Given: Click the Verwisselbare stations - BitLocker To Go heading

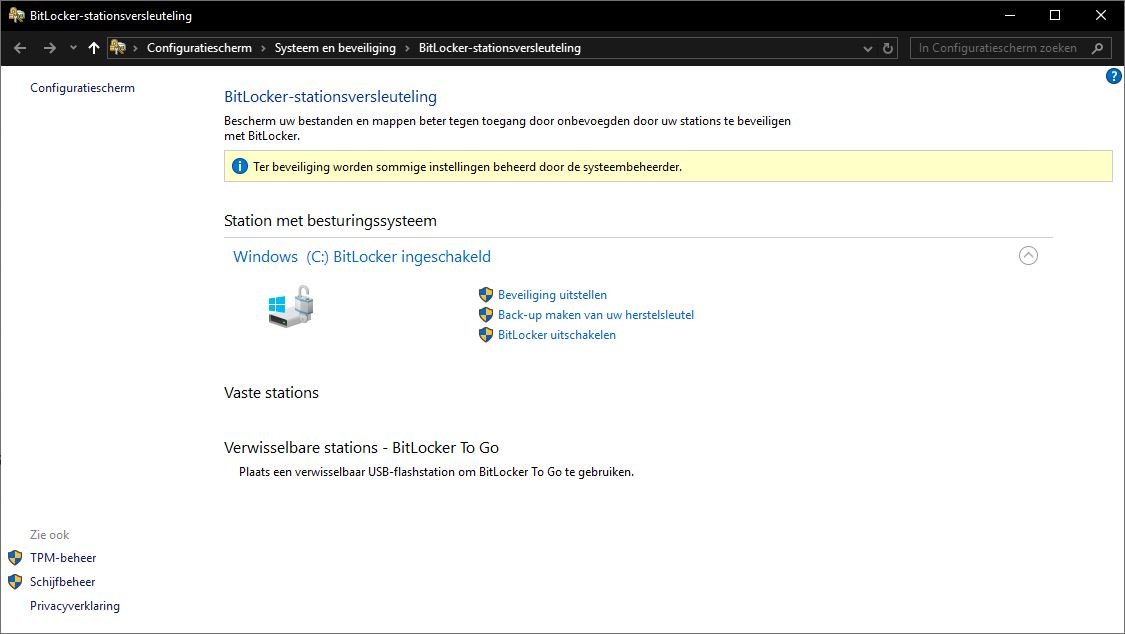Looking at the screenshot, I should (362, 448).
